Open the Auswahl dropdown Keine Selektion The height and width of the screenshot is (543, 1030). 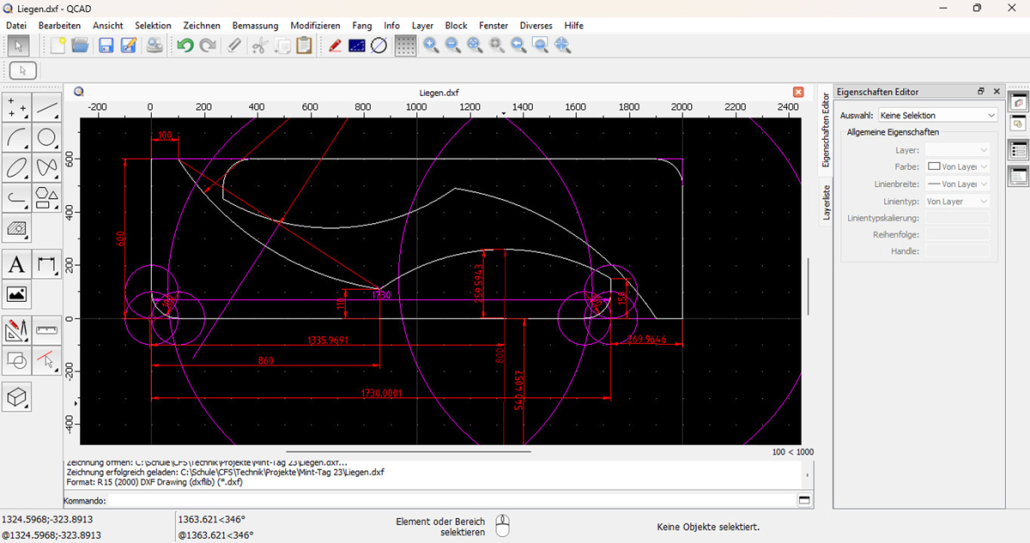click(x=937, y=115)
